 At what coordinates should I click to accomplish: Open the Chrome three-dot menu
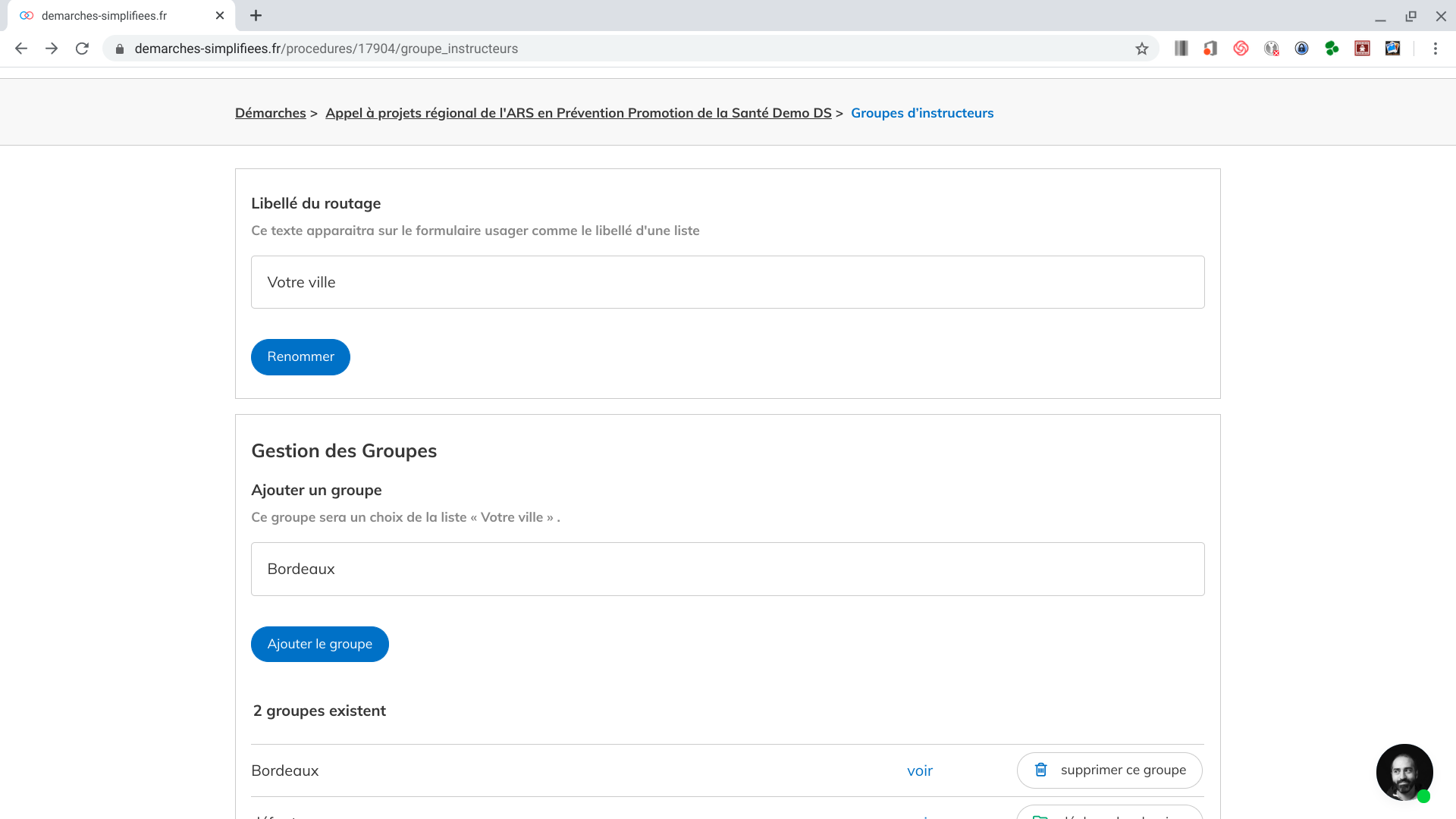pos(1435,49)
